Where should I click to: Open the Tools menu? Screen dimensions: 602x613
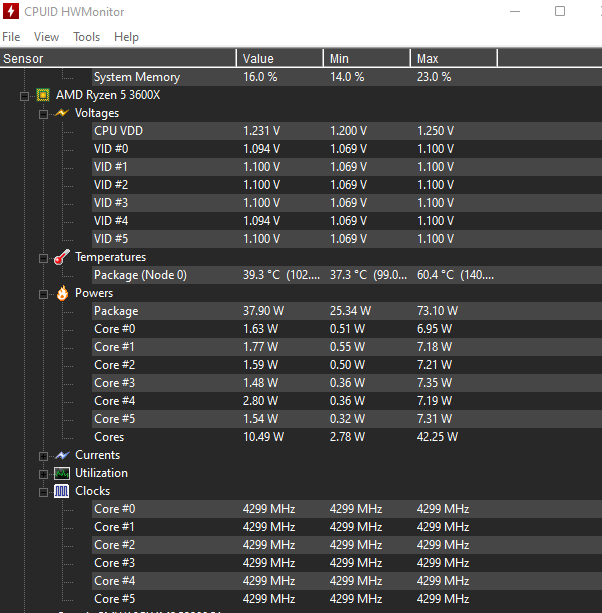tap(86, 37)
